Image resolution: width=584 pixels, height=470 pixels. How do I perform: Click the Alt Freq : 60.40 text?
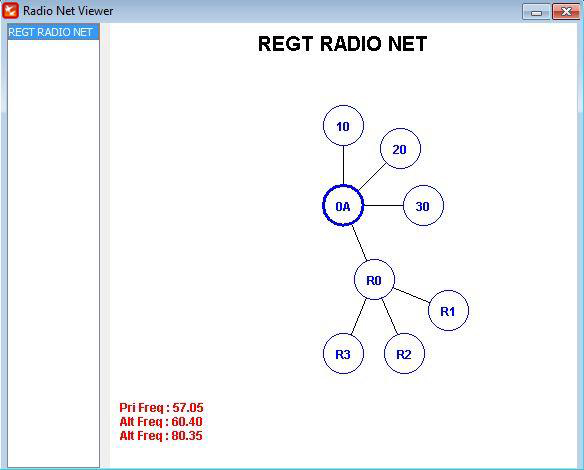161,422
